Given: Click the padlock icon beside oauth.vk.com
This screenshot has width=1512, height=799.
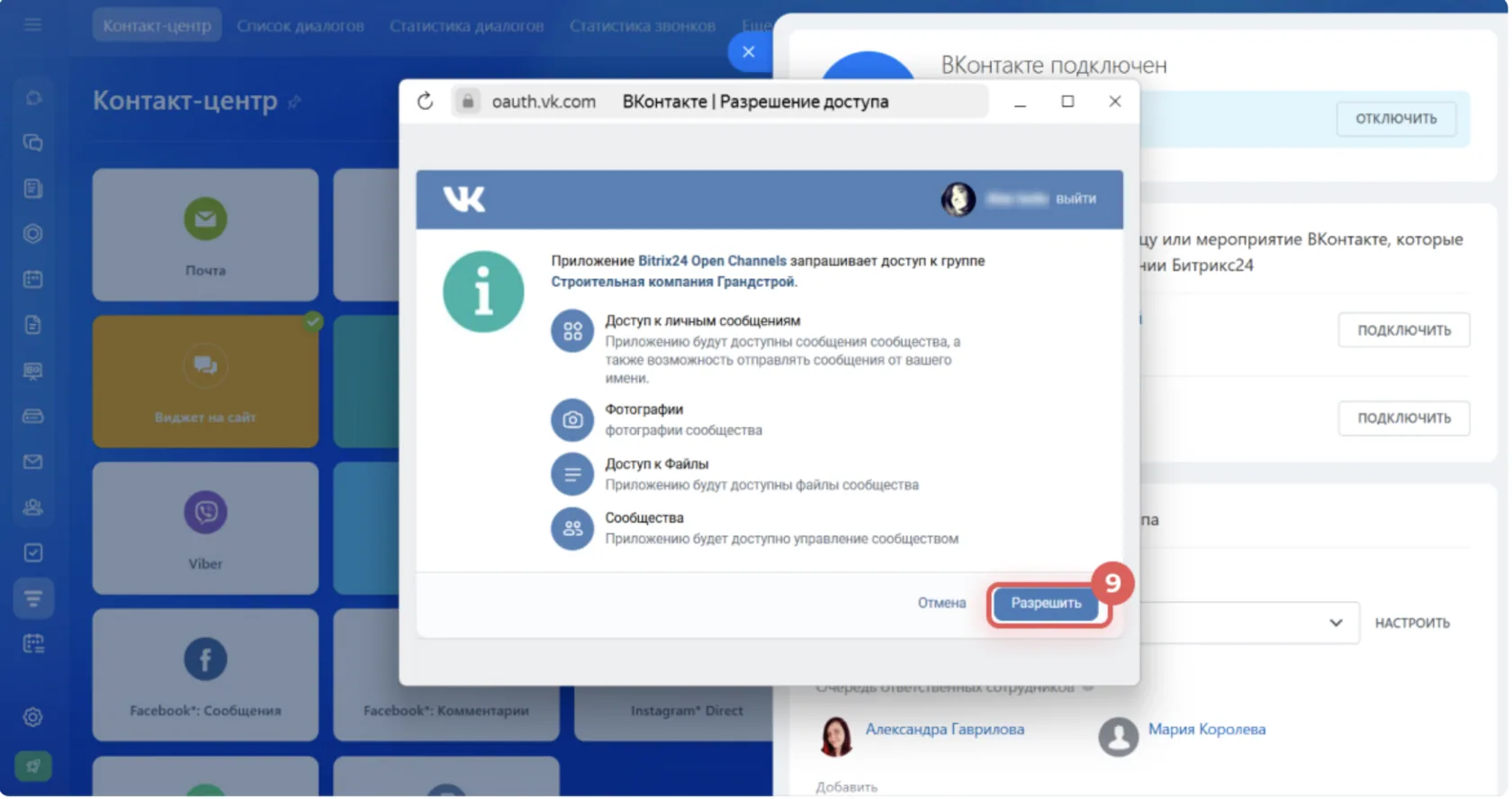Looking at the screenshot, I should pyautogui.click(x=468, y=102).
